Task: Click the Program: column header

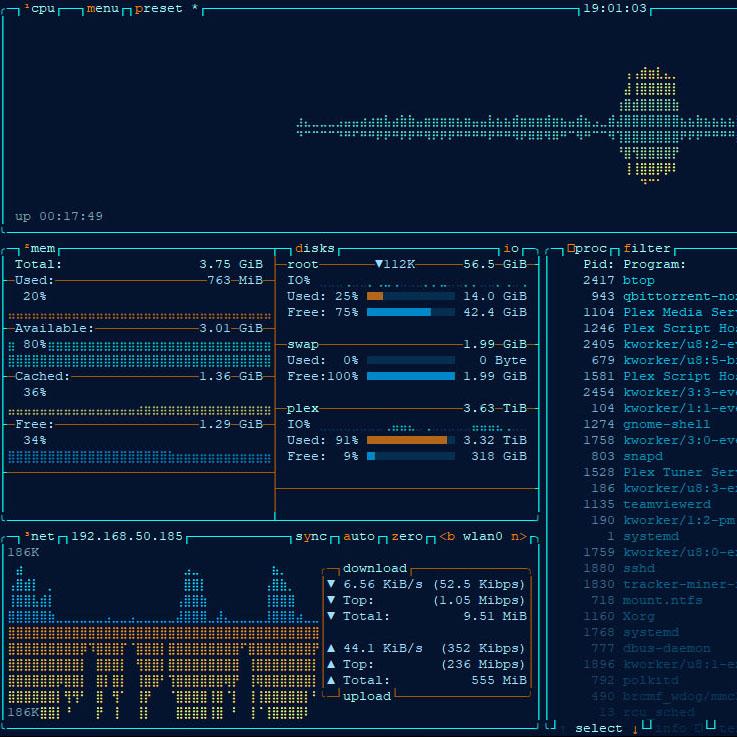Action: pyautogui.click(x=655, y=264)
